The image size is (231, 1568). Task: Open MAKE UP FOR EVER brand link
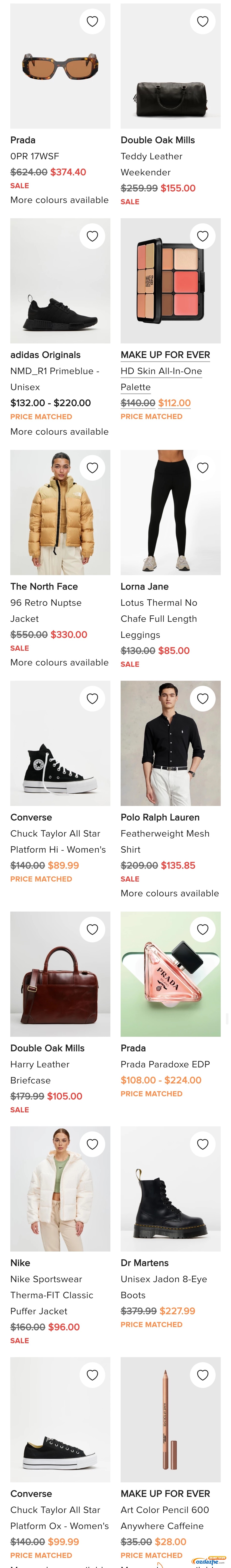[165, 355]
